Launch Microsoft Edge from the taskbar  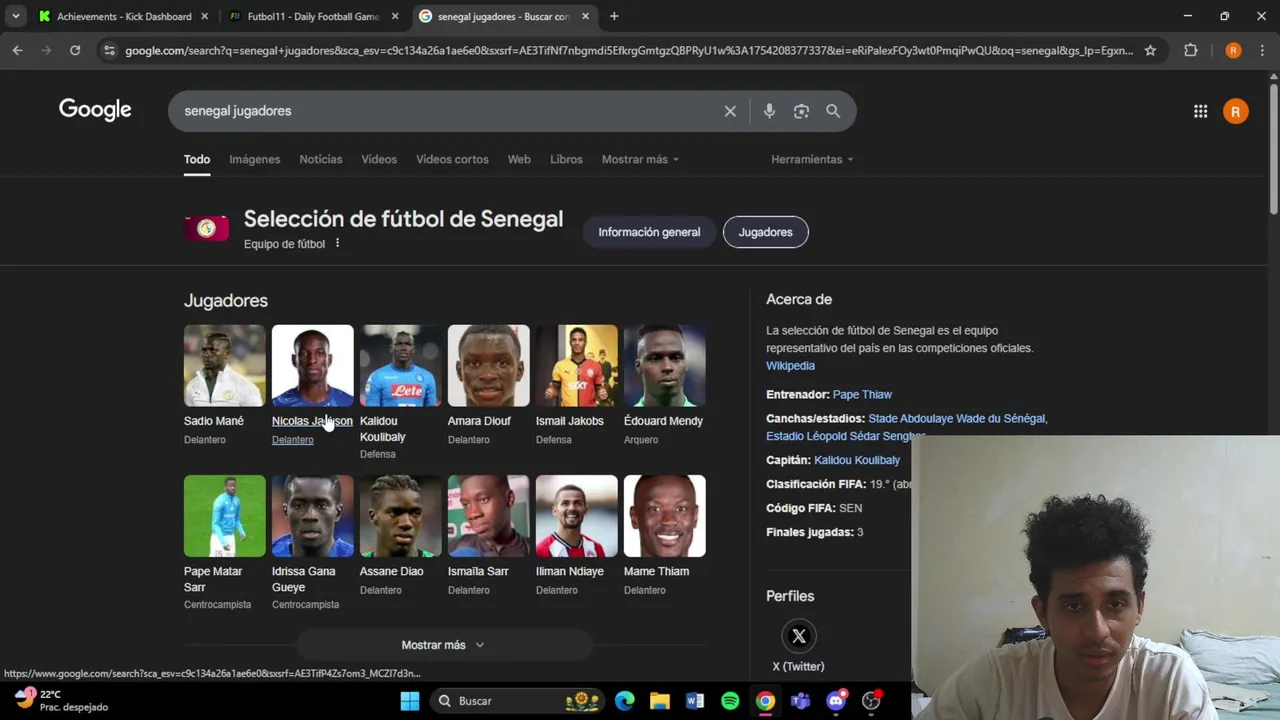click(624, 701)
